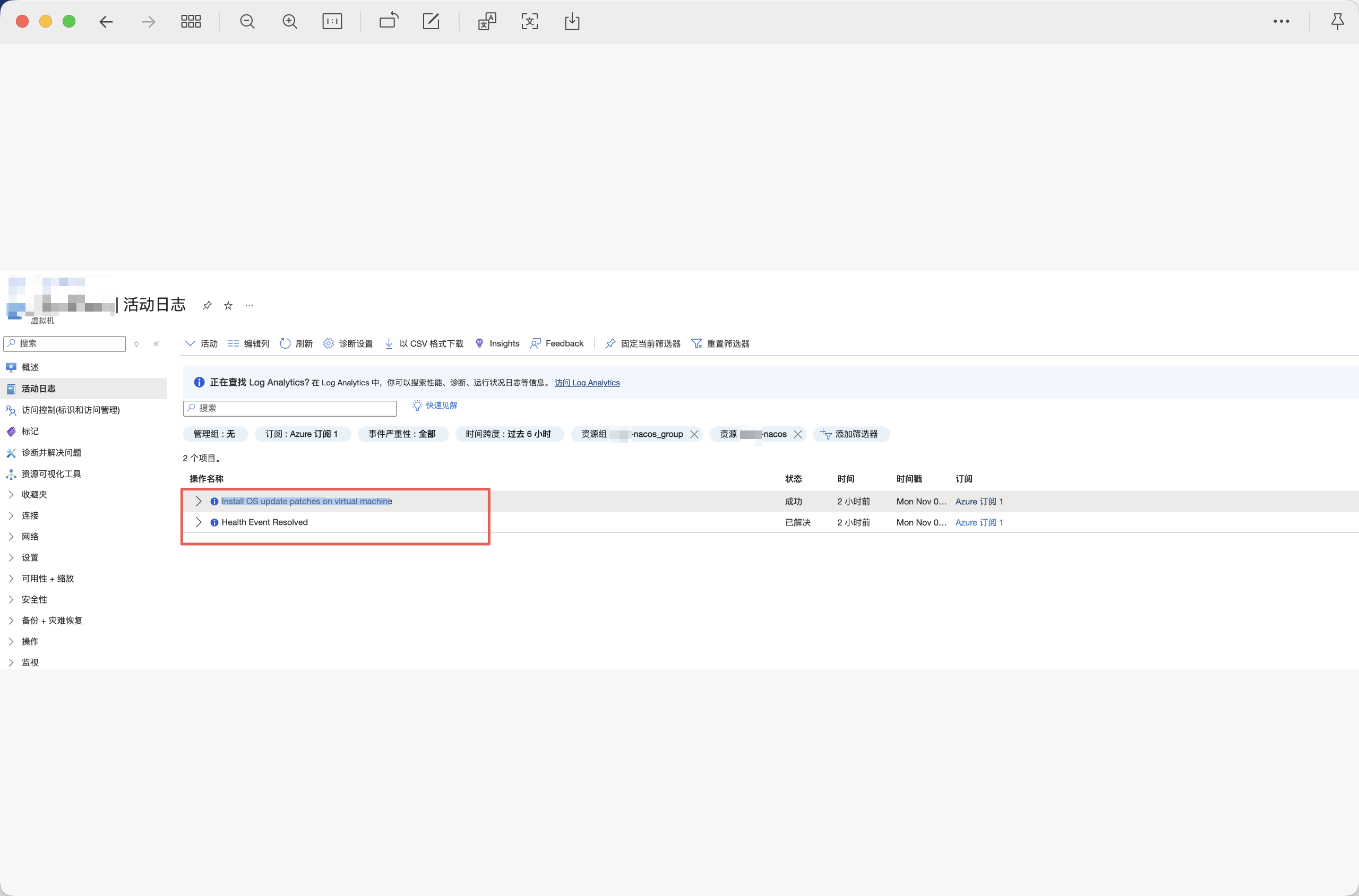Click the favorite star next to 活动日志
This screenshot has width=1359, height=896.
228,306
